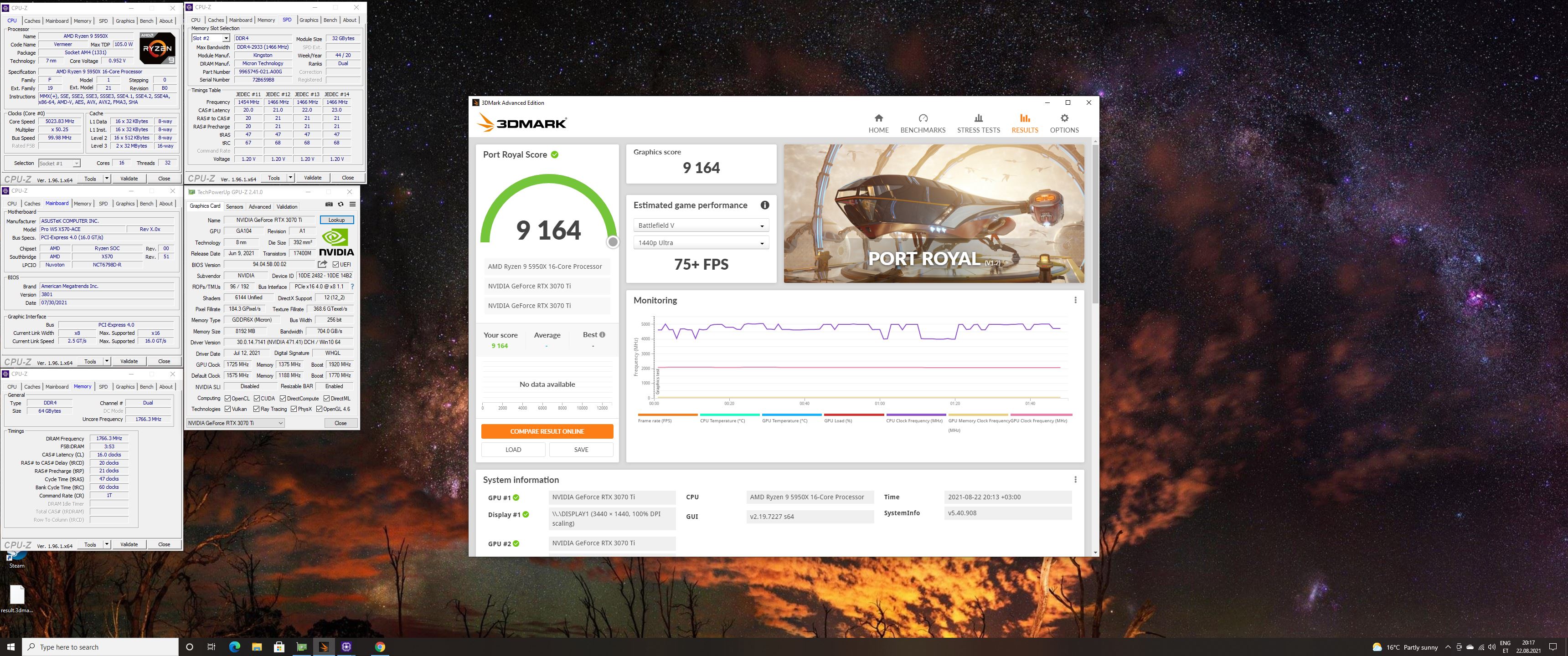
Task: Open the volume control in system tray
Action: pos(1492,647)
